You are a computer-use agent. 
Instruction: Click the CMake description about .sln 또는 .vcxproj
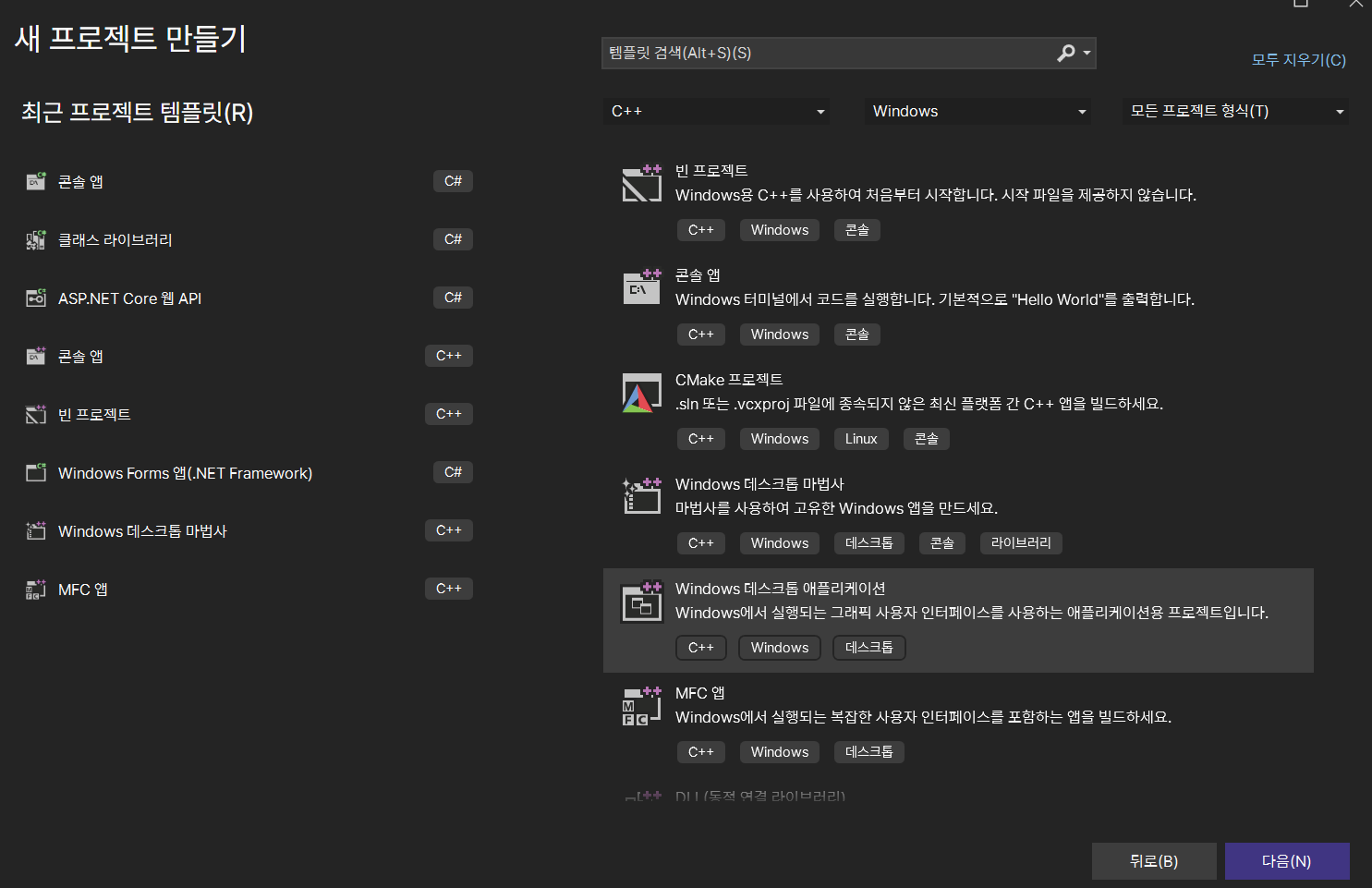[919, 404]
